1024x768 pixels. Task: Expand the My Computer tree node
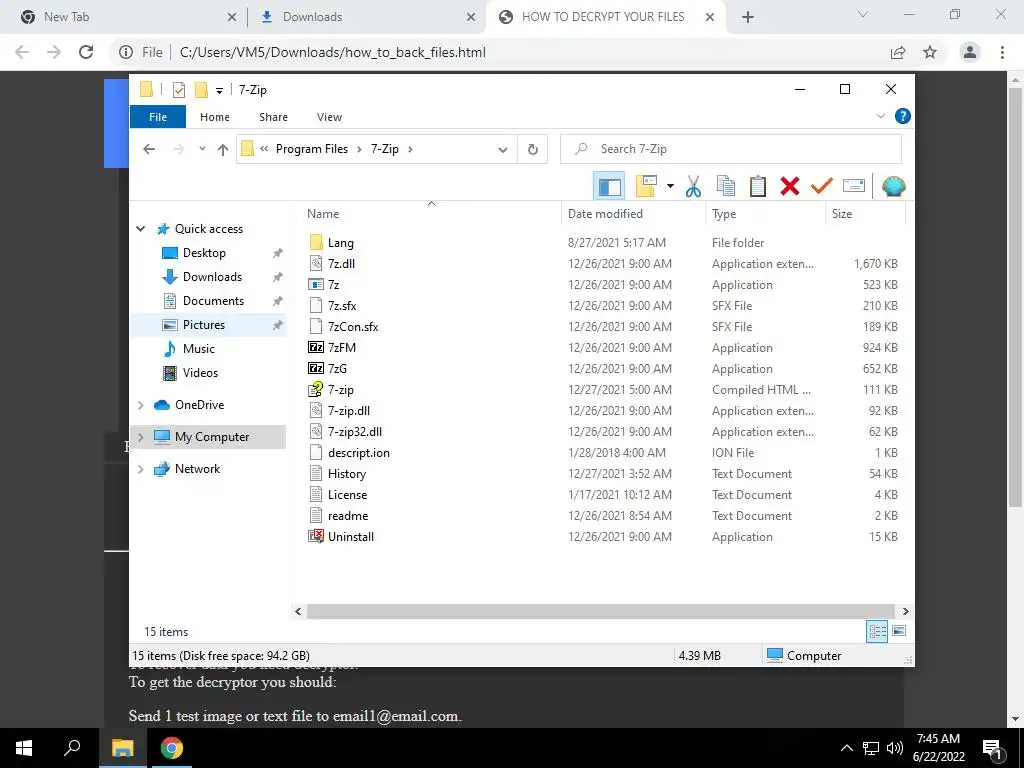pos(140,437)
